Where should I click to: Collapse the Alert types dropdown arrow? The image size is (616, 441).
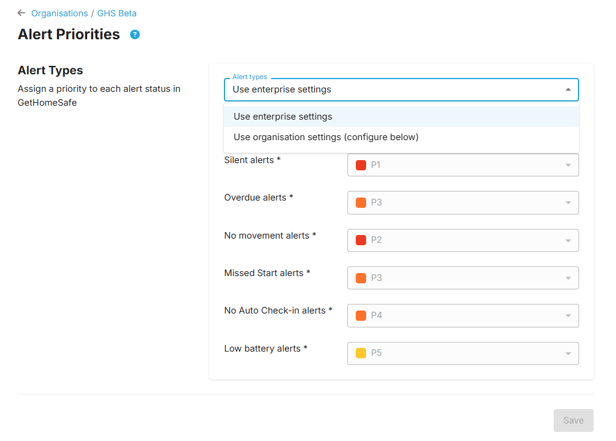pyautogui.click(x=568, y=90)
